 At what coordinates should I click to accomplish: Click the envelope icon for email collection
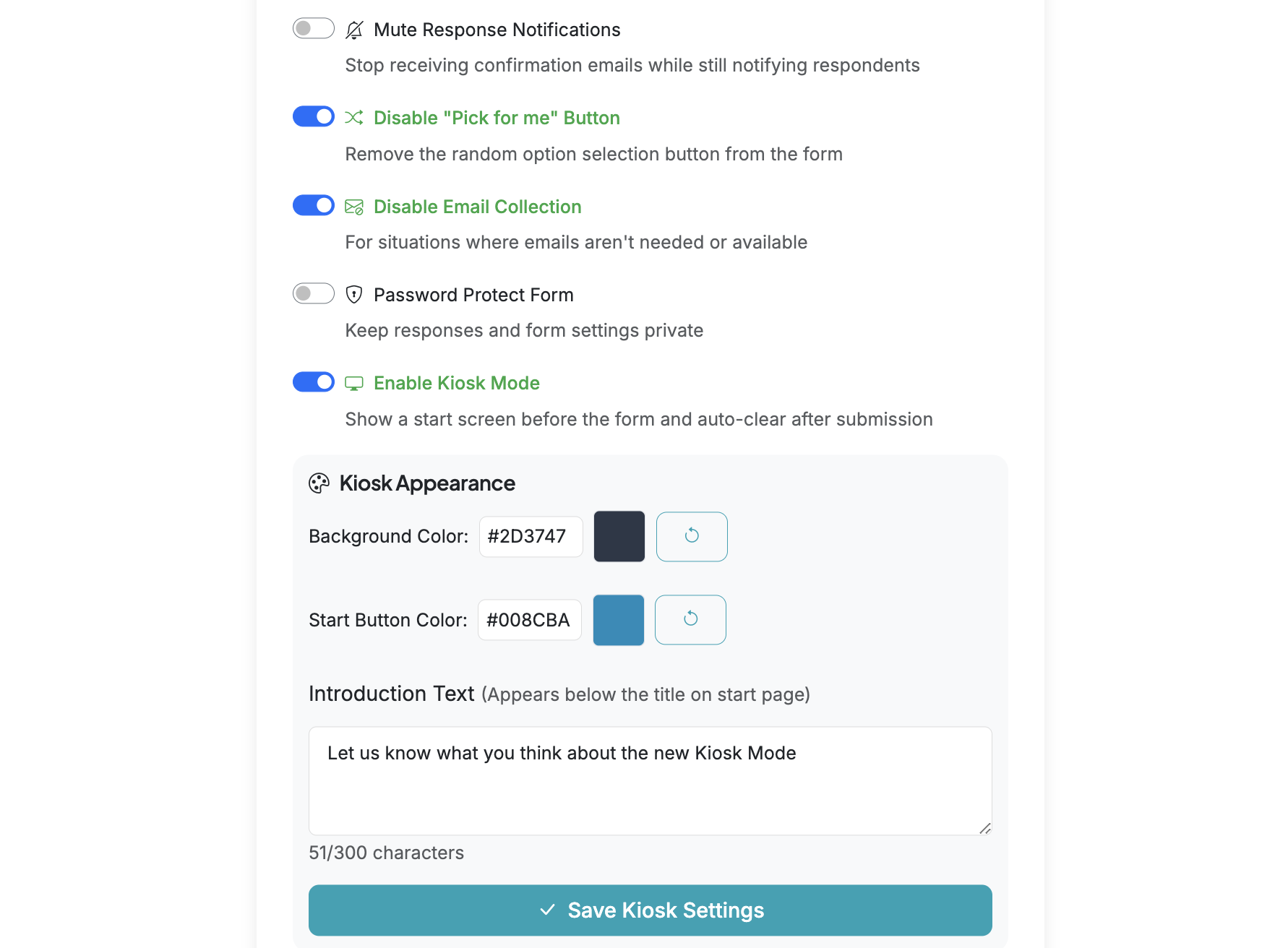point(354,206)
